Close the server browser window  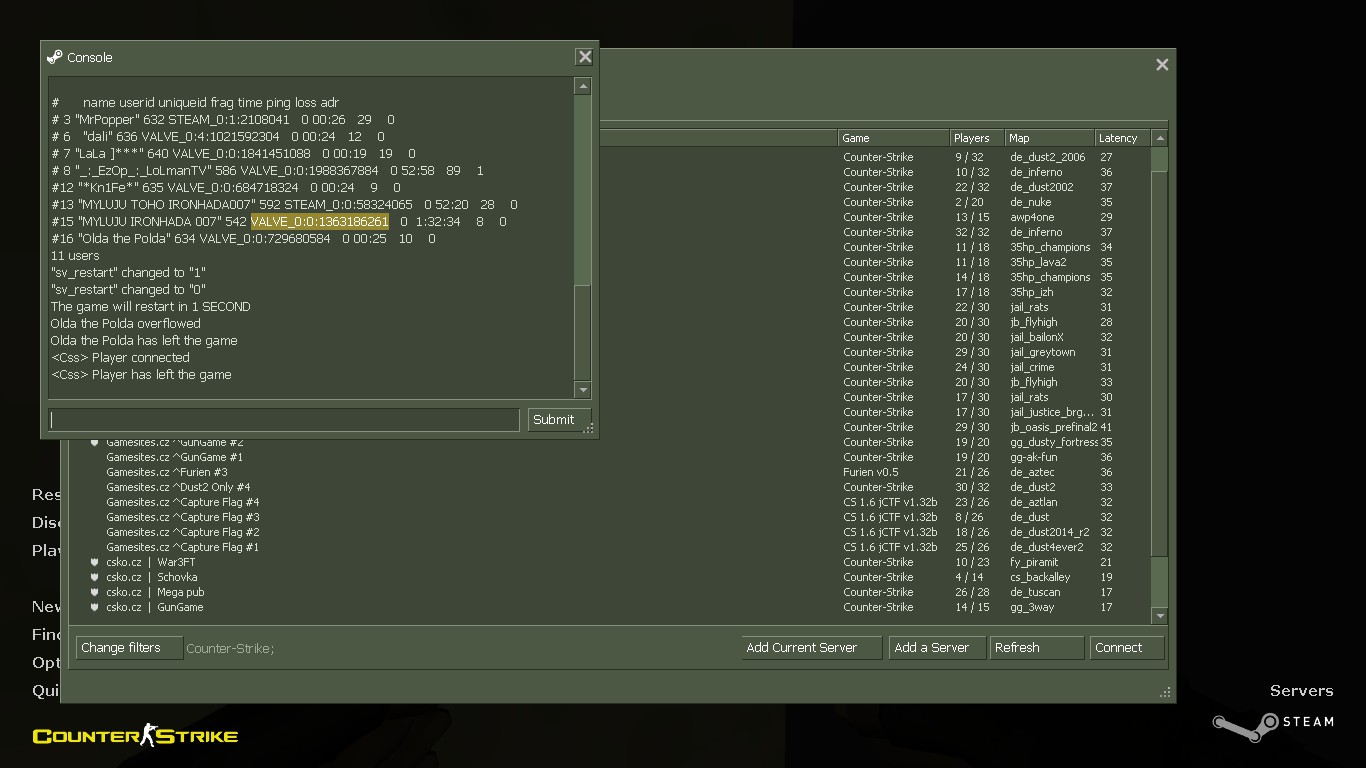[1162, 64]
